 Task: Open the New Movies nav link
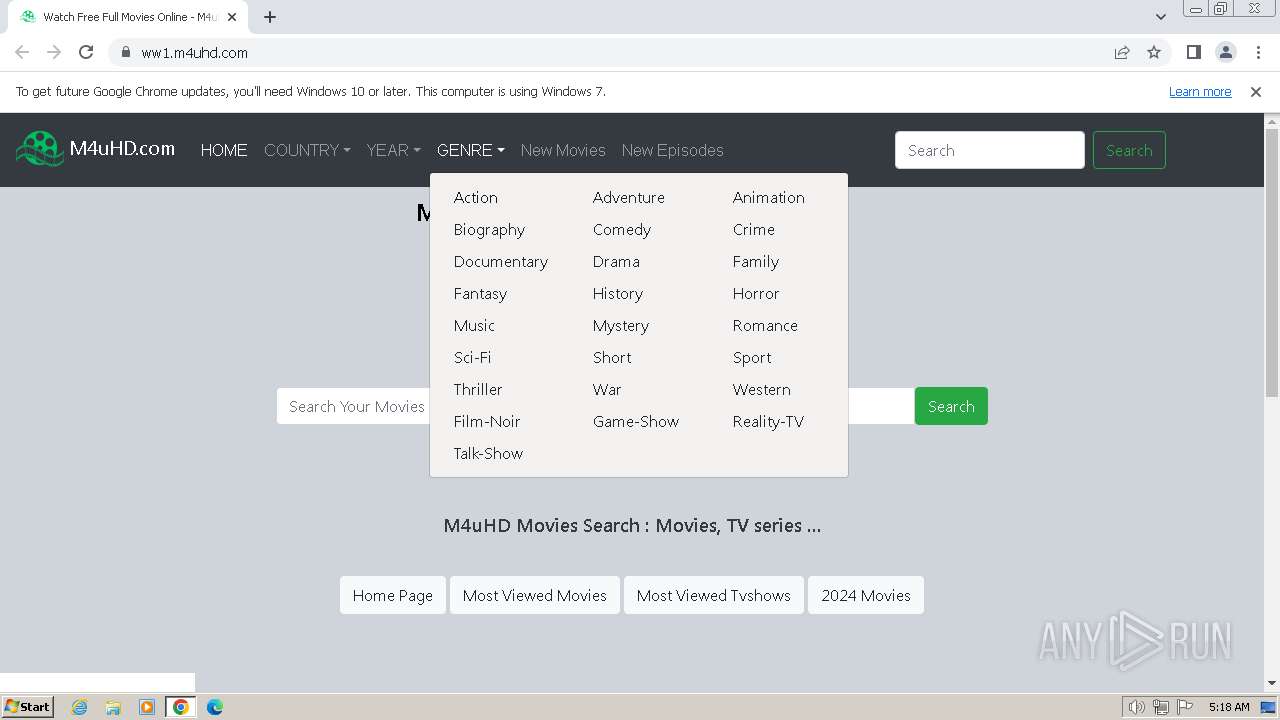pos(563,150)
